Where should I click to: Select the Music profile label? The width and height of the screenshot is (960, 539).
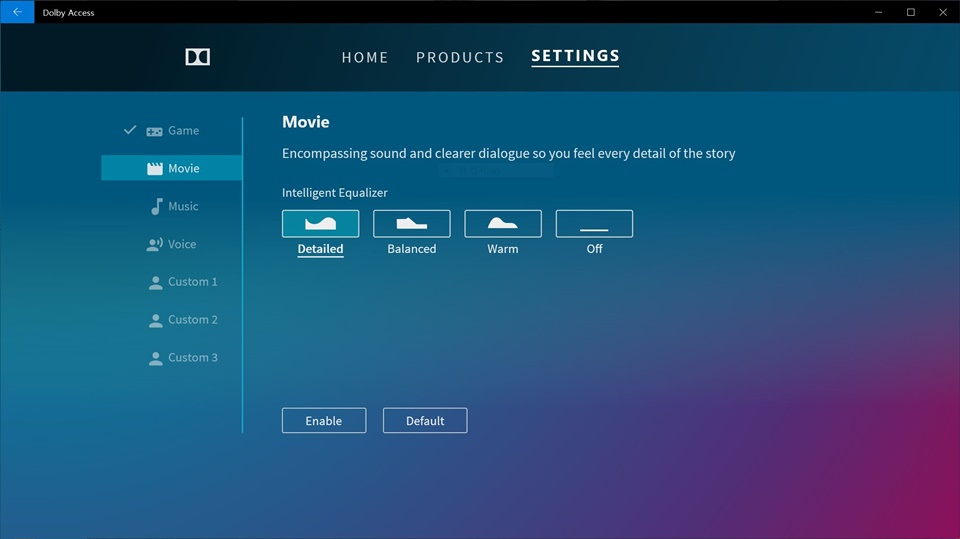pos(183,206)
